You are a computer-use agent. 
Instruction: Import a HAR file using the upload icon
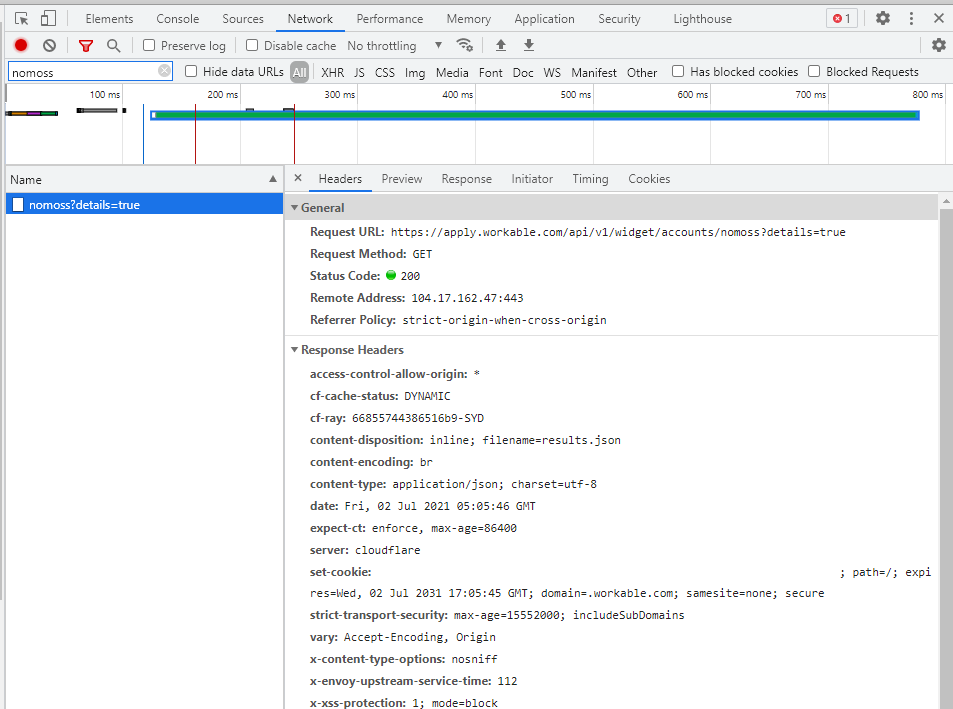501,45
